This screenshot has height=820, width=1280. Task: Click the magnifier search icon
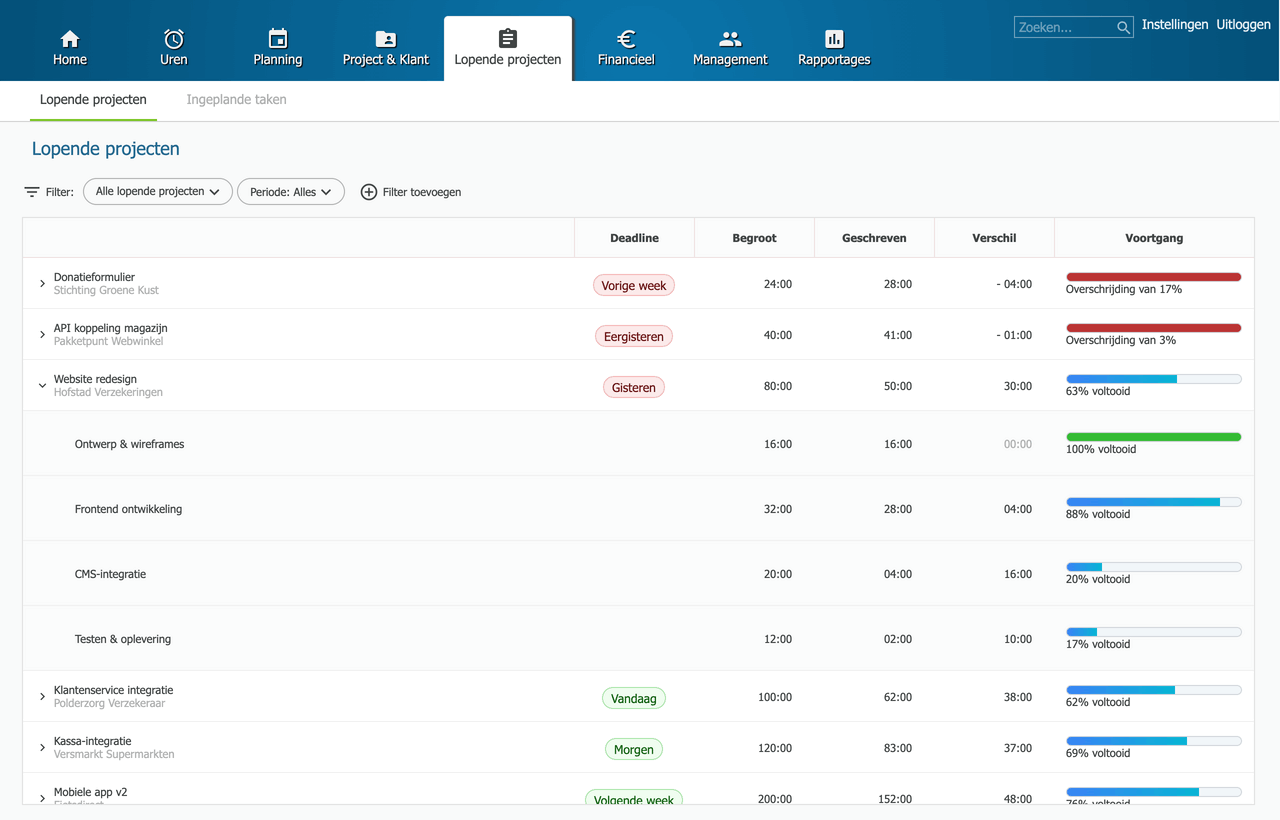[1124, 28]
